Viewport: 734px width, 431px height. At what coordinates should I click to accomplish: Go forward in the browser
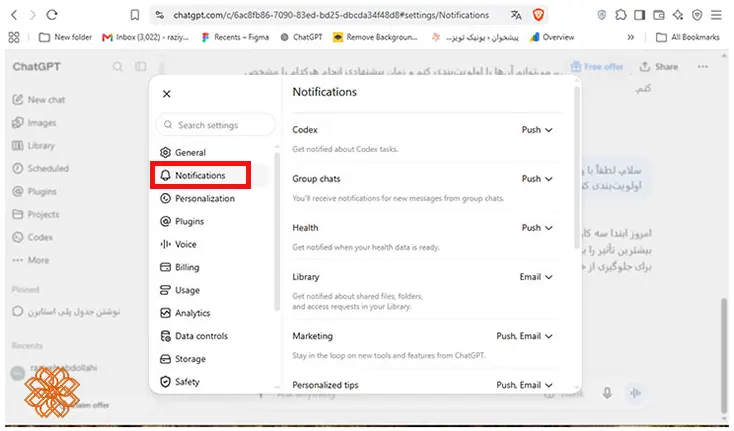tap(32, 15)
